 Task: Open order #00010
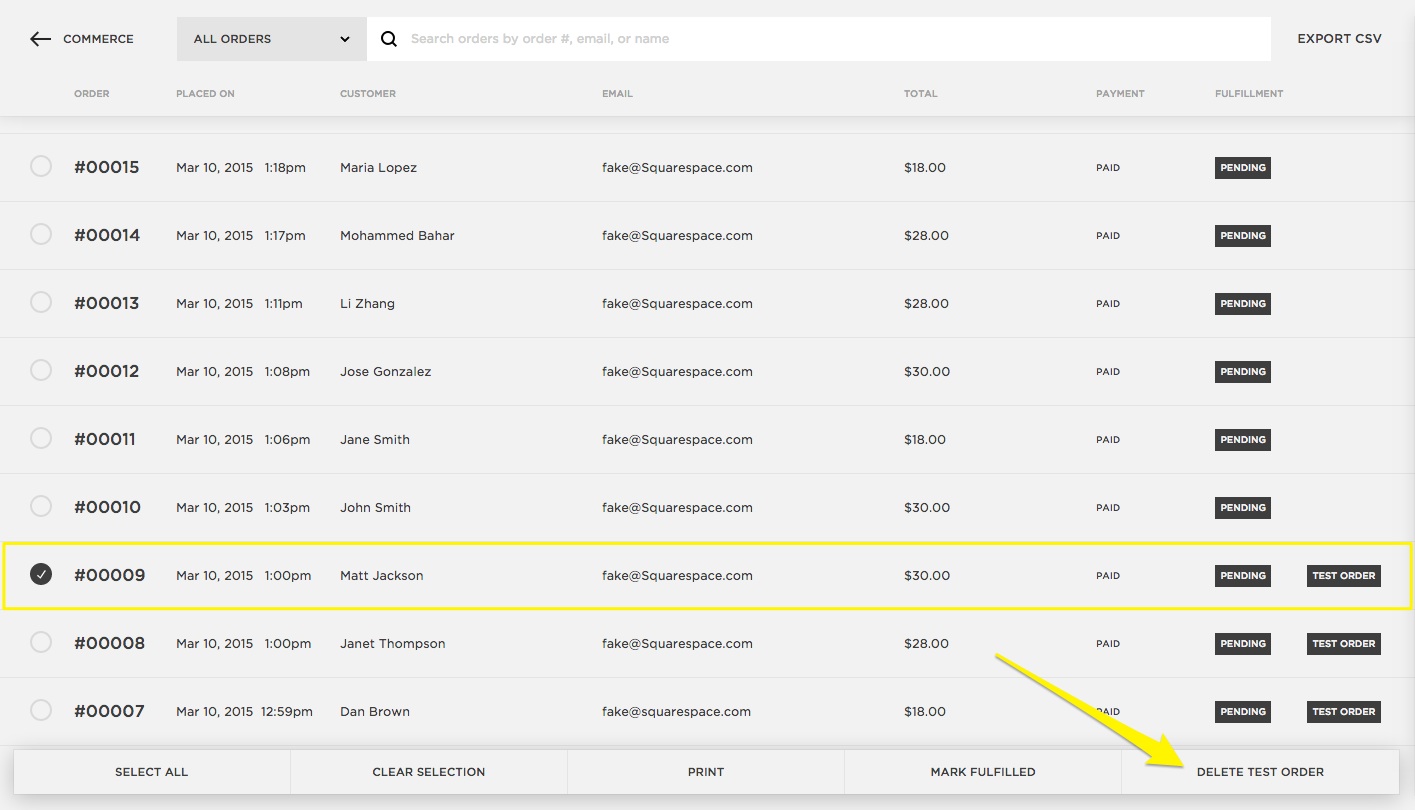point(107,507)
